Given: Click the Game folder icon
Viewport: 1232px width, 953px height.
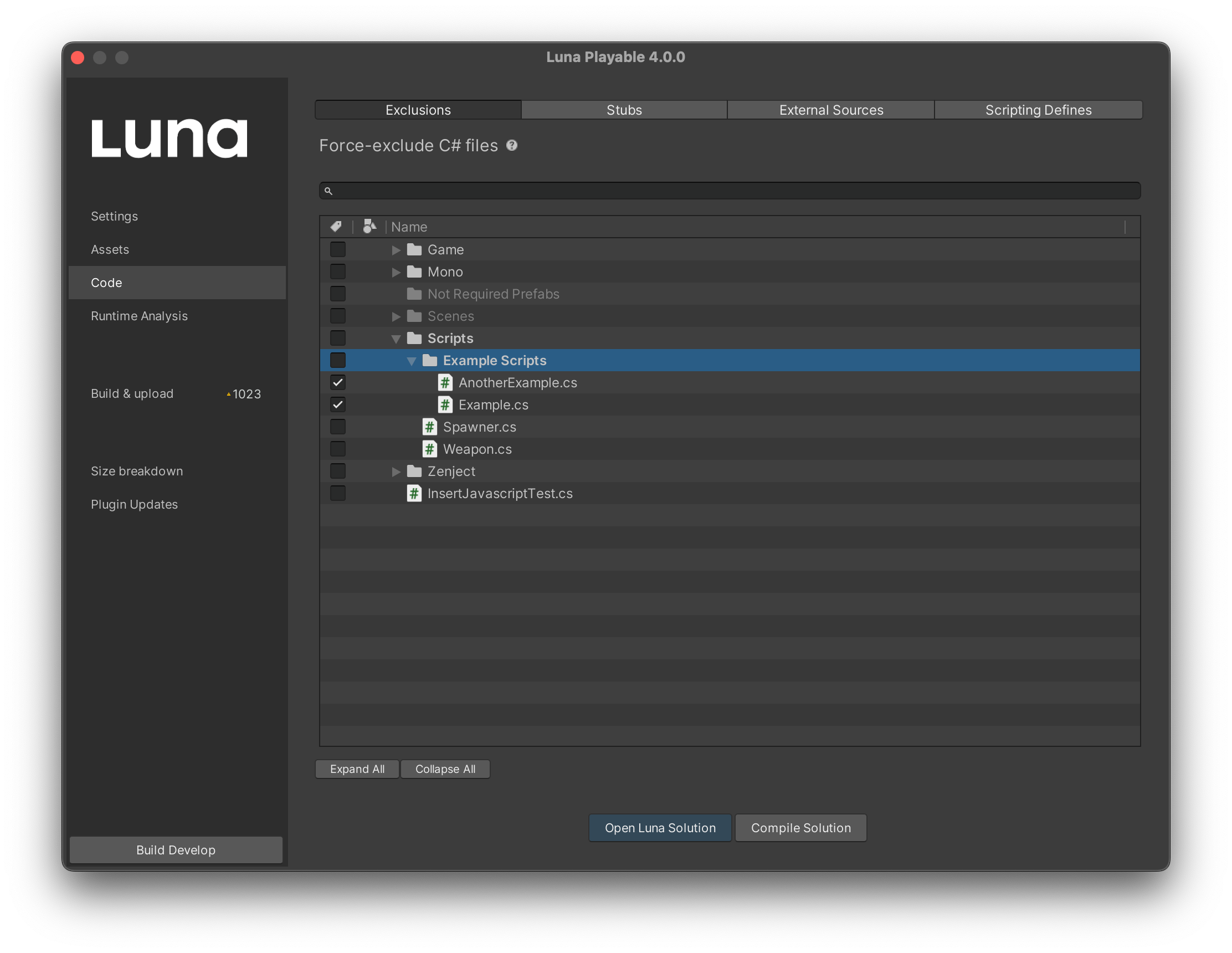Looking at the screenshot, I should [x=414, y=249].
